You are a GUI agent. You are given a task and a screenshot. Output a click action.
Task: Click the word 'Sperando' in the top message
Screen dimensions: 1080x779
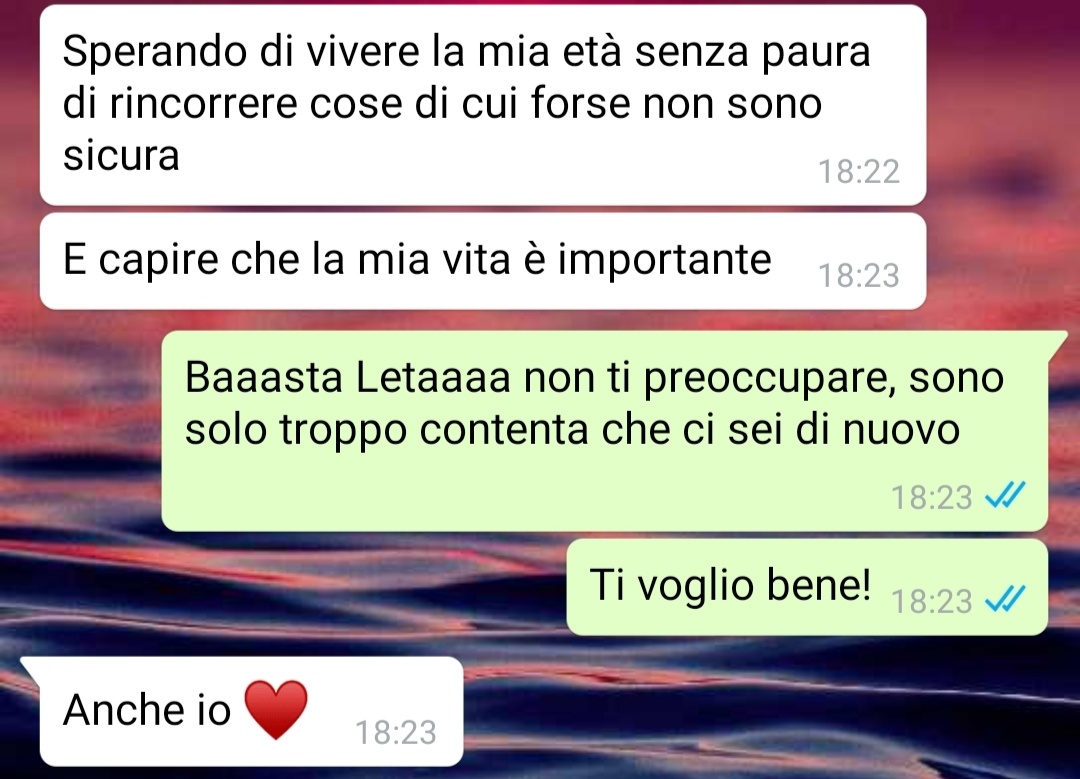(x=155, y=52)
